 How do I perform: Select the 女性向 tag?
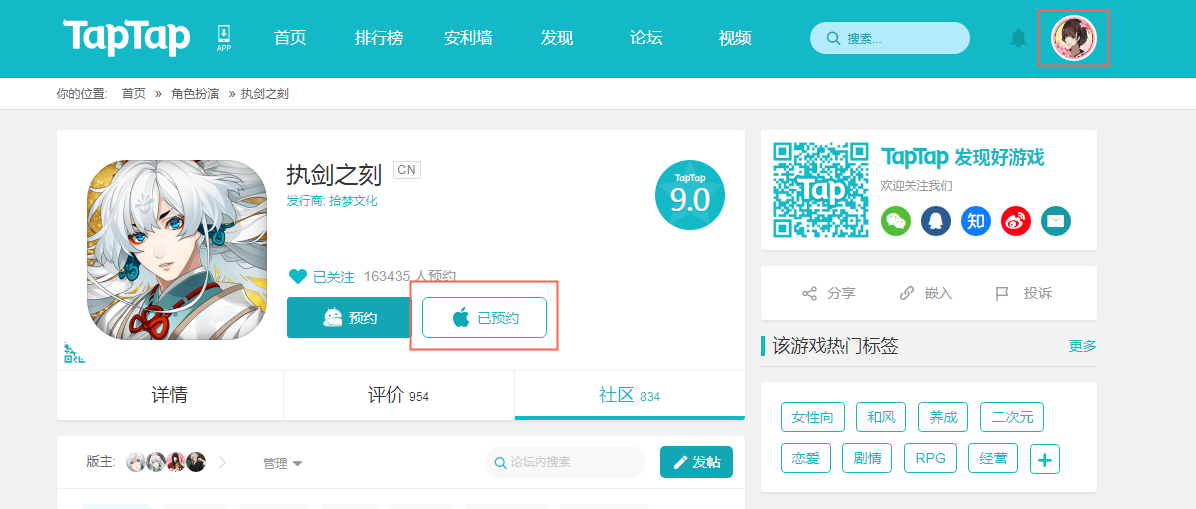(x=812, y=417)
